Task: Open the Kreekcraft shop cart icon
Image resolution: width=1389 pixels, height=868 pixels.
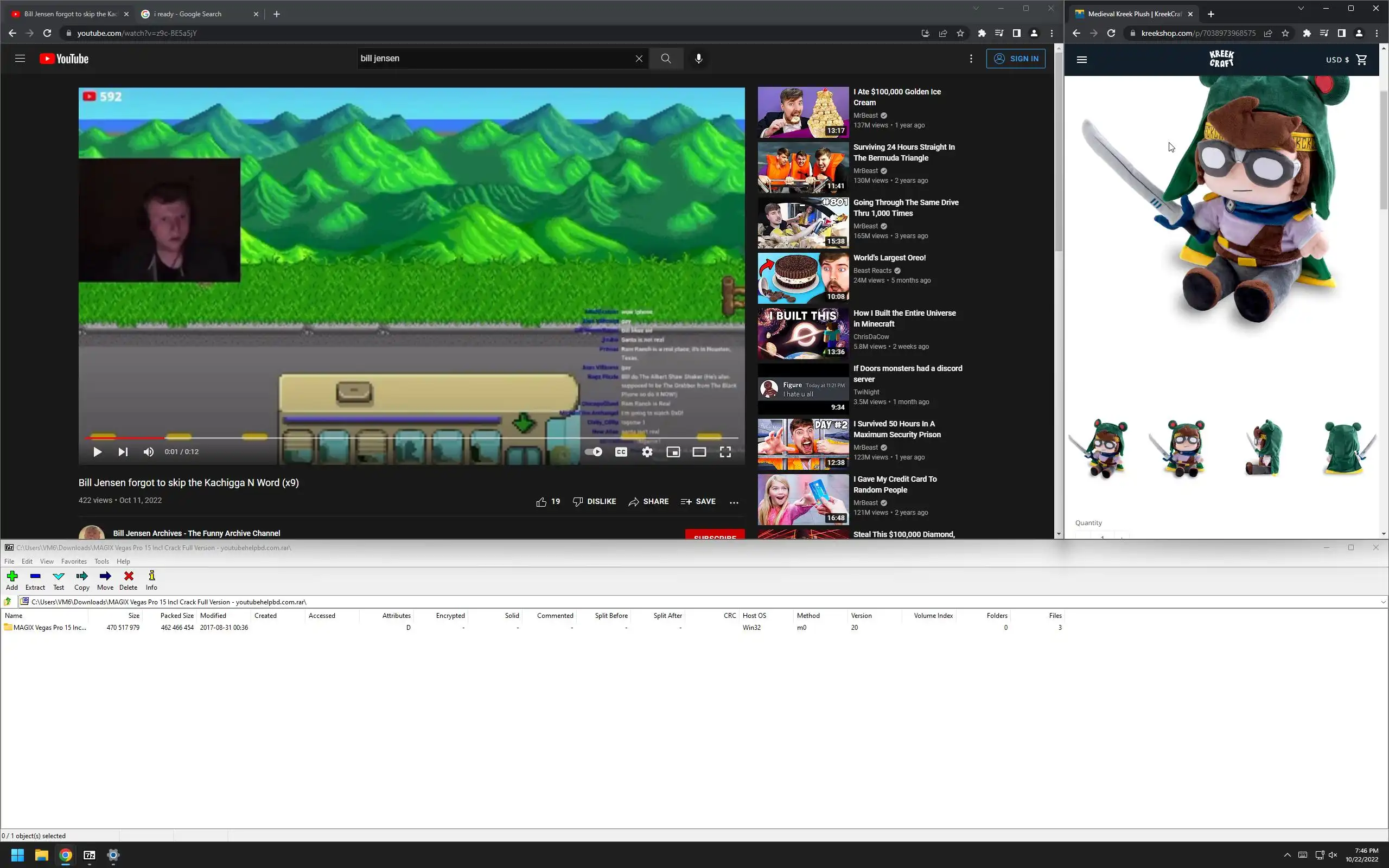Action: click(x=1361, y=60)
